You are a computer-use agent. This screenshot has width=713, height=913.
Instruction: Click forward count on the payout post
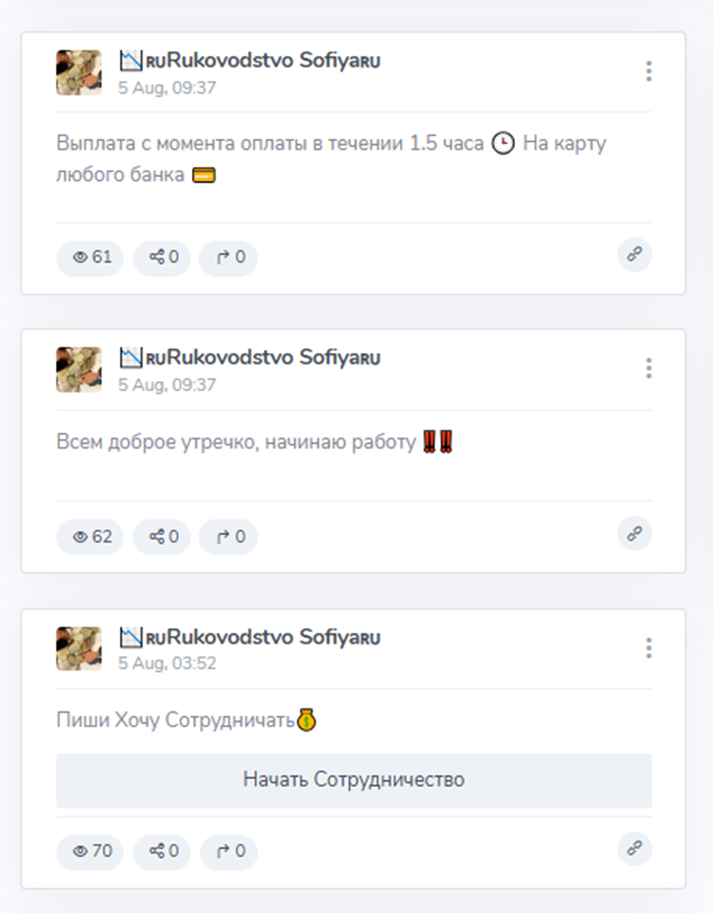click(x=228, y=257)
